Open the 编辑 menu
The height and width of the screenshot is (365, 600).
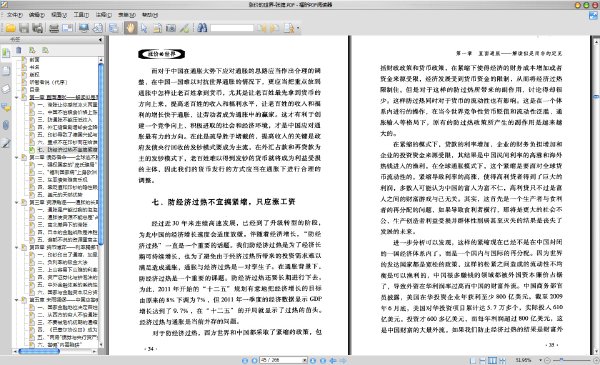coord(37,15)
